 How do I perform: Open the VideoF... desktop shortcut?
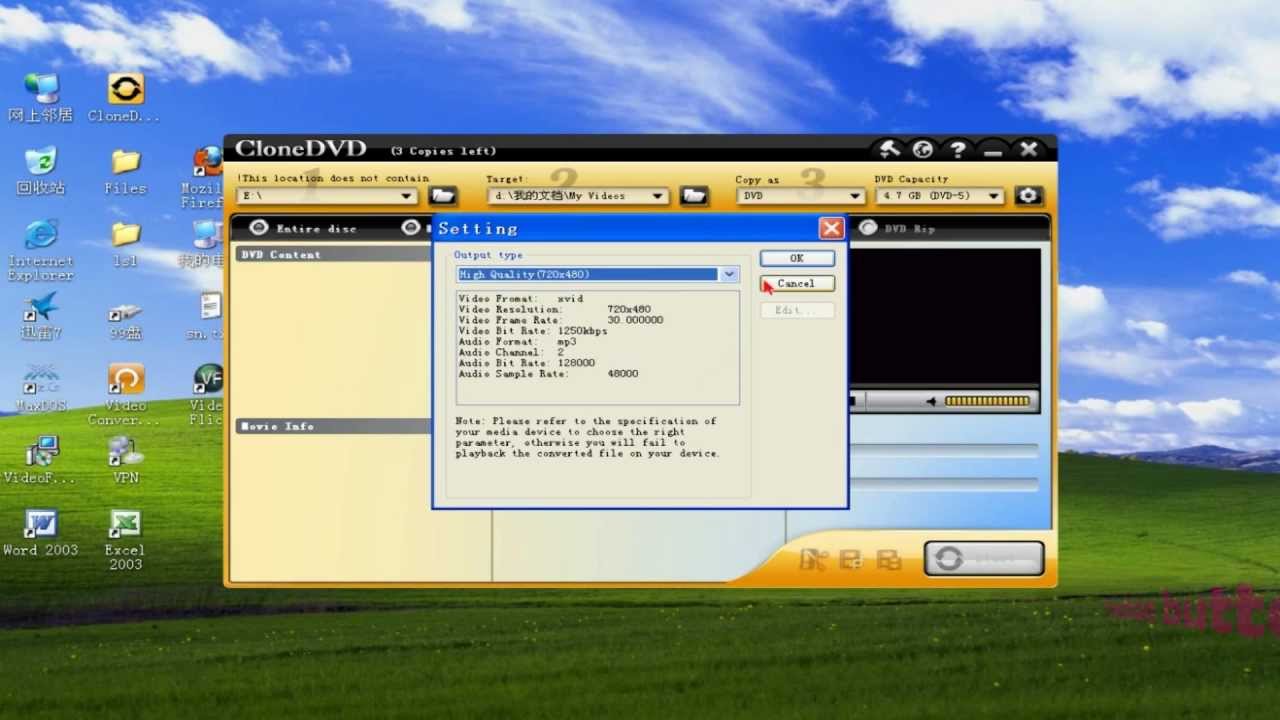(40, 460)
